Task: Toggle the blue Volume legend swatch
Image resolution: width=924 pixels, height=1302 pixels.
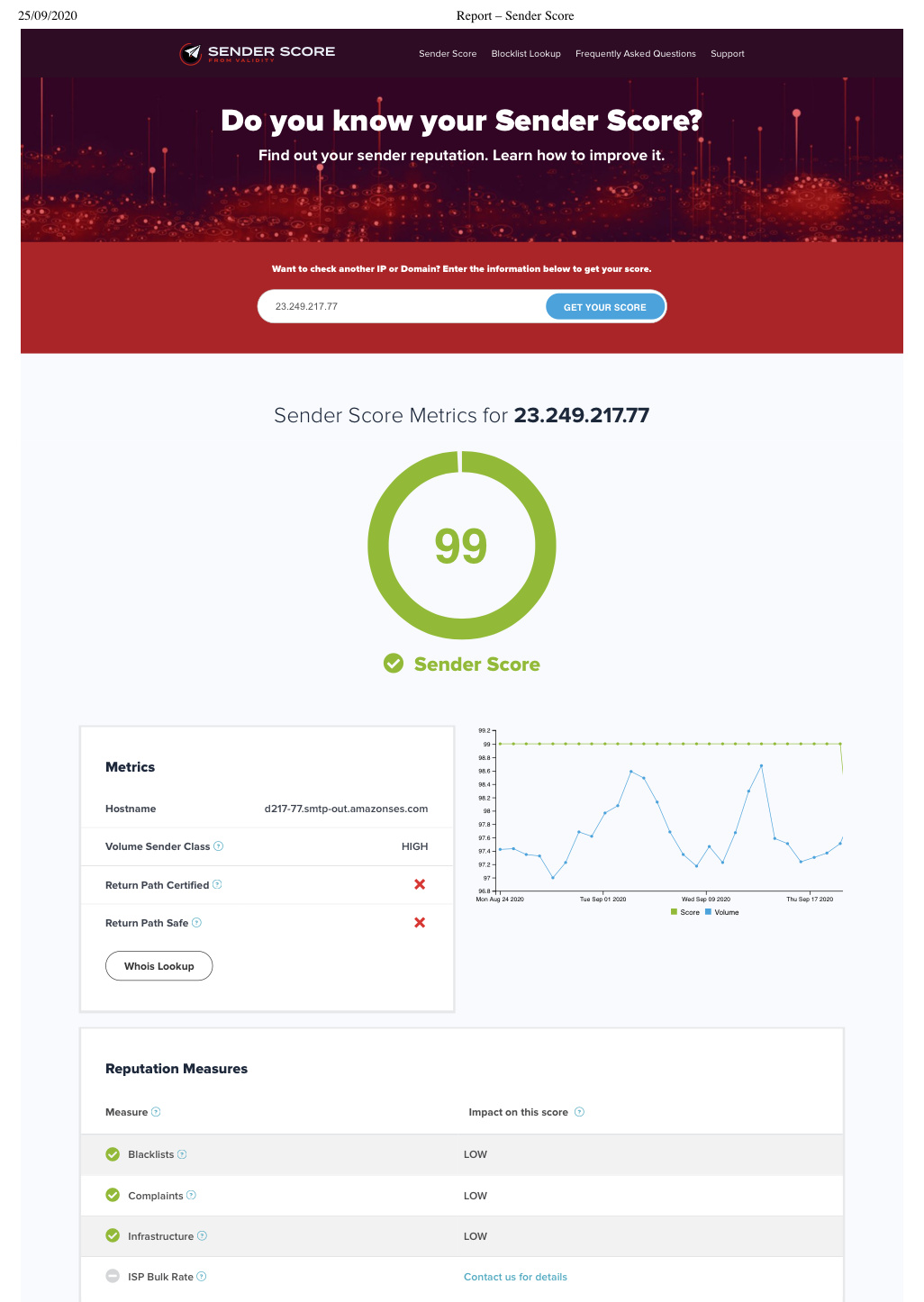Action: coord(708,912)
